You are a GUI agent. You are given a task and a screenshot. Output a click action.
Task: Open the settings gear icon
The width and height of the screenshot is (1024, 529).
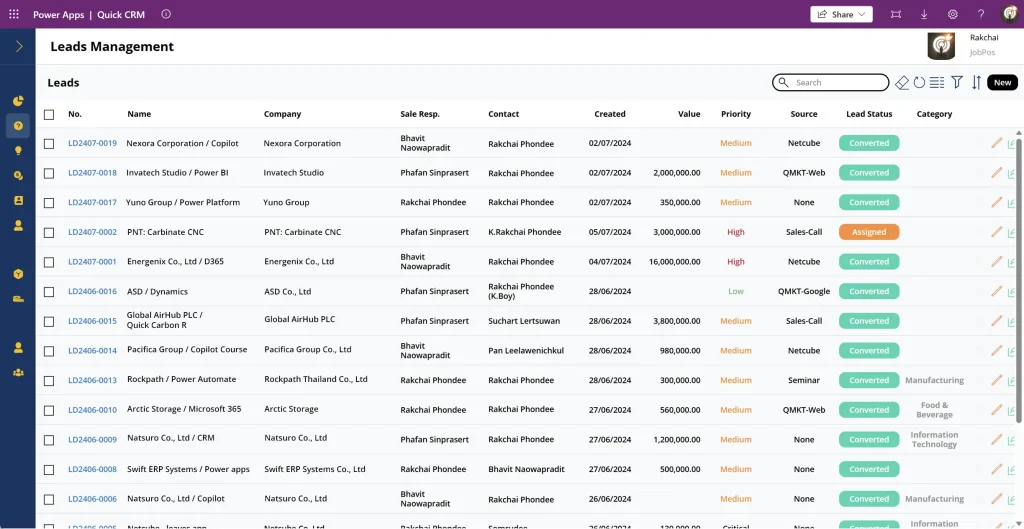[x=953, y=14]
